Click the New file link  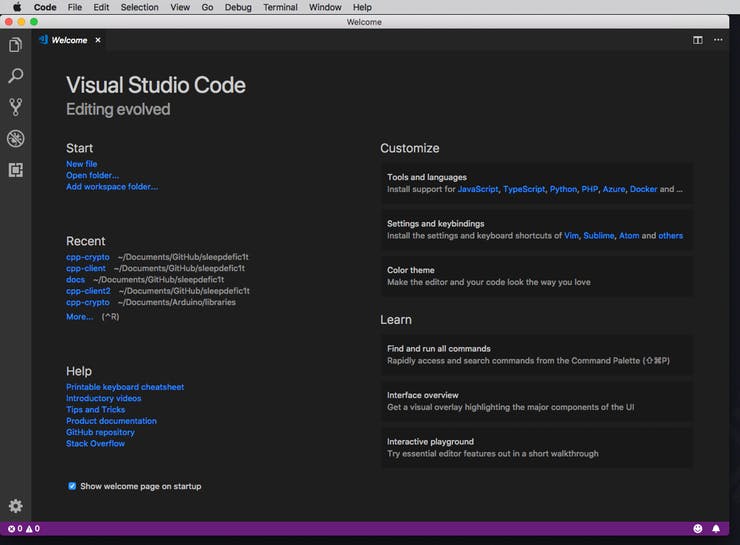[82, 164]
